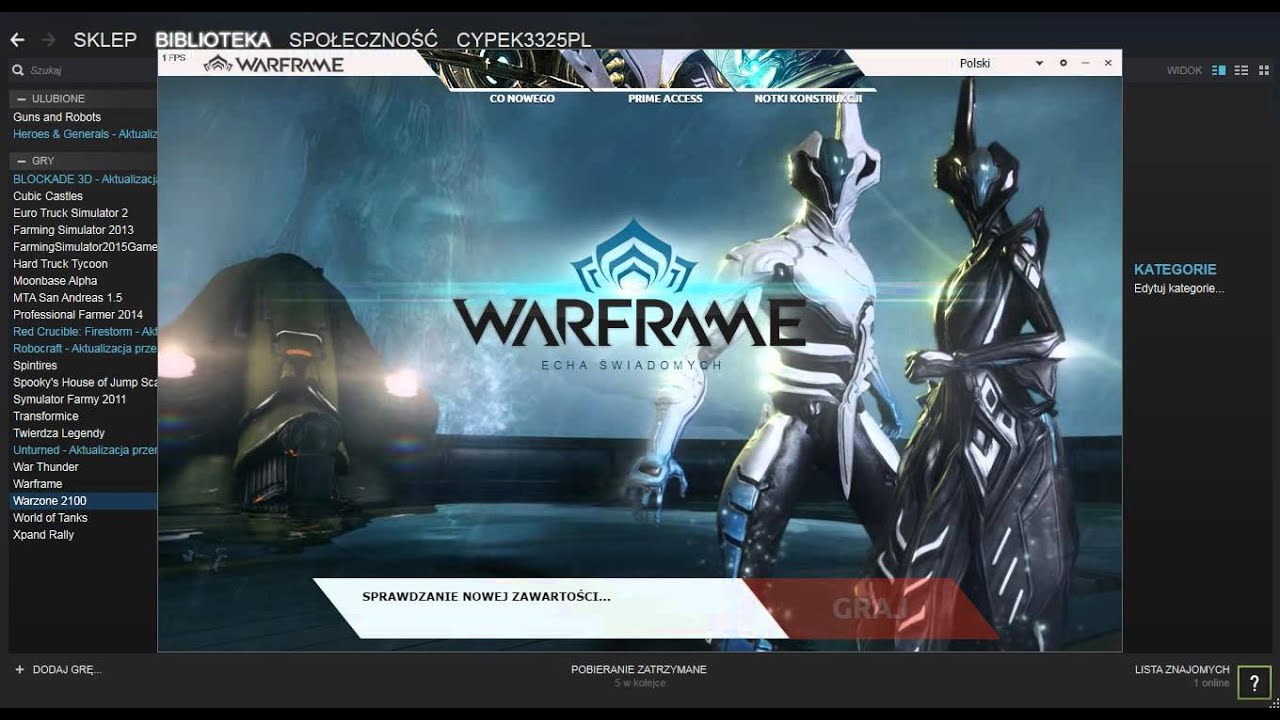
Task: Select Guns and Robots
Action: 57,117
